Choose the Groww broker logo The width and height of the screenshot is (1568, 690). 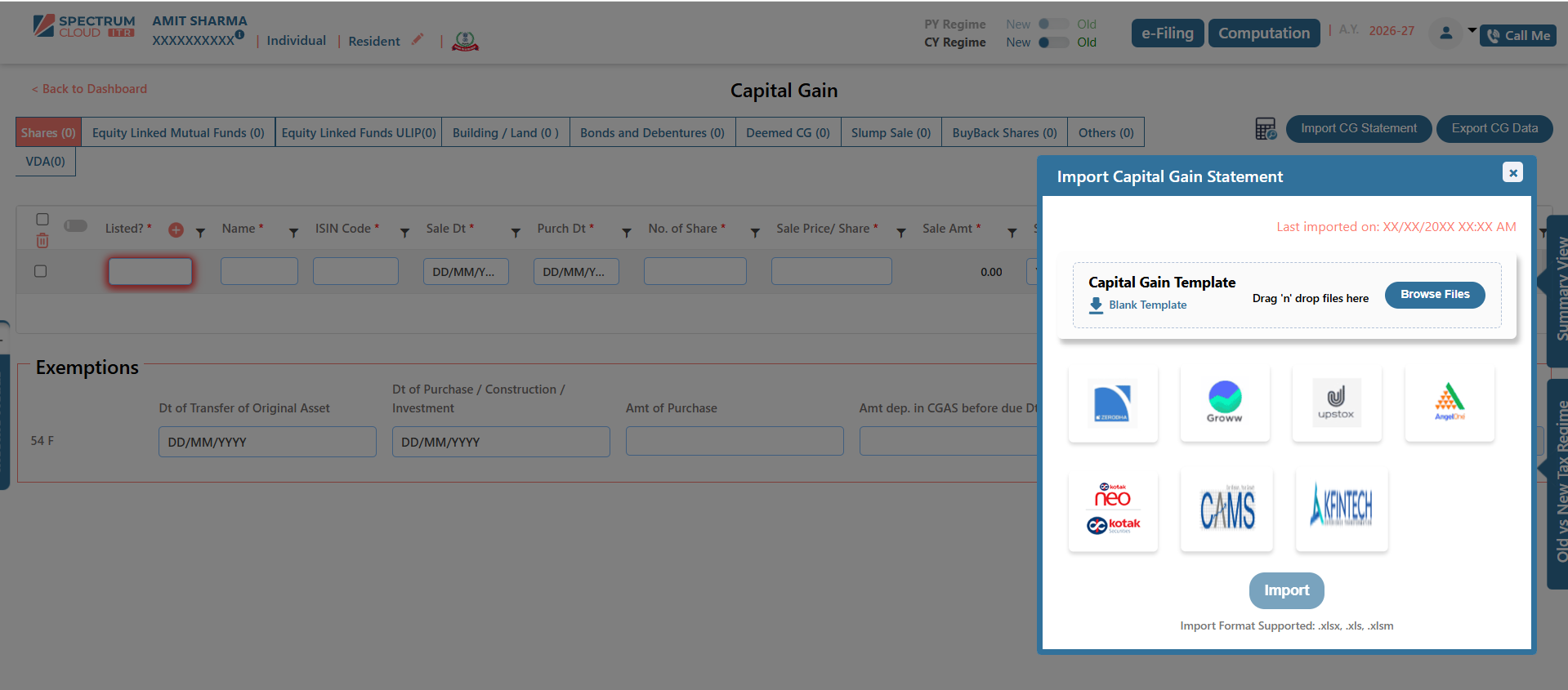(x=1224, y=403)
